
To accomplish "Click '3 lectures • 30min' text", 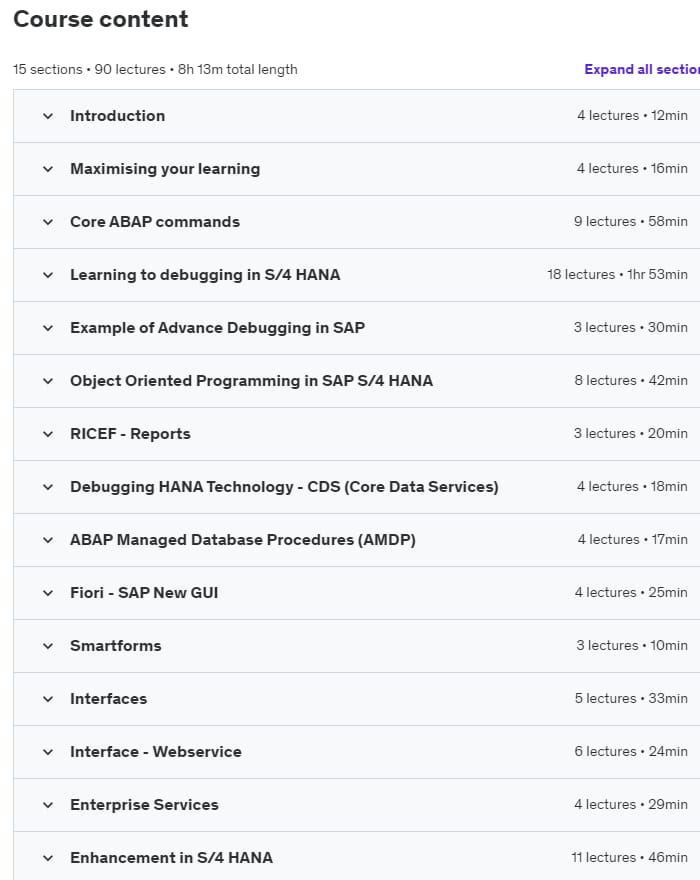I will pos(630,328).
